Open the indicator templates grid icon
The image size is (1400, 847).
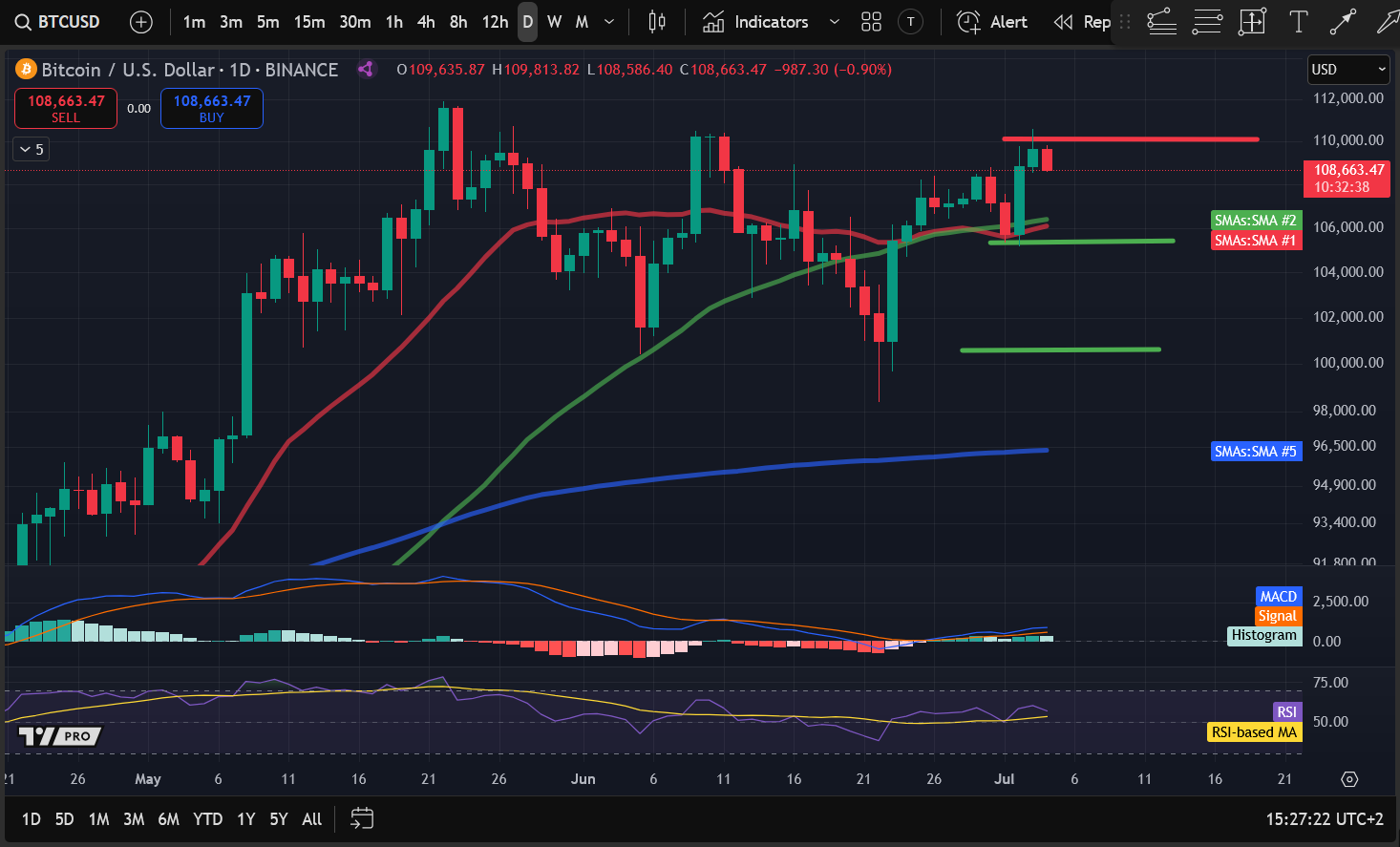[x=871, y=22]
